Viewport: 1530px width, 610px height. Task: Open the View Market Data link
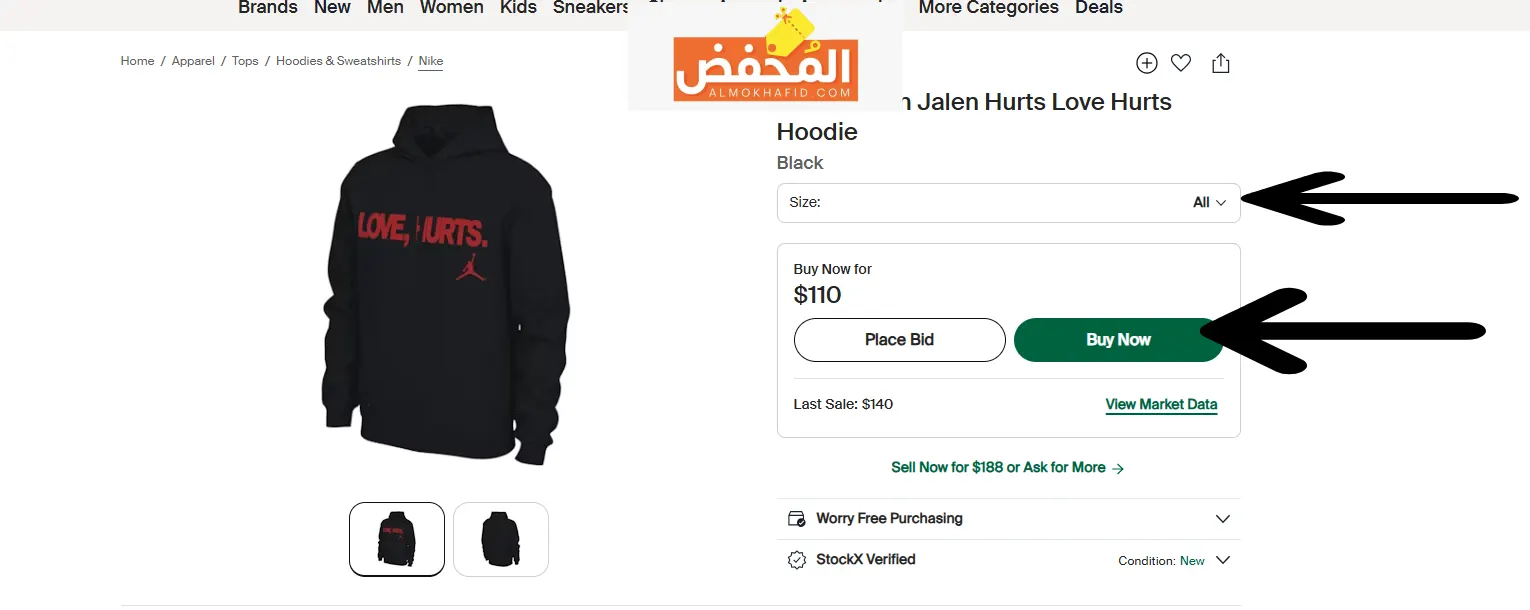click(1161, 405)
